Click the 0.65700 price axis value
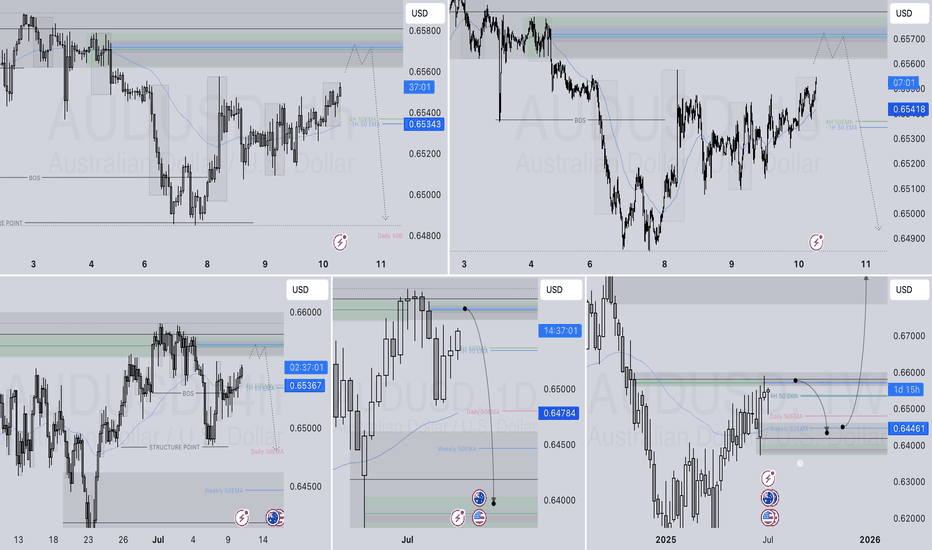This screenshot has height=550, width=932. click(x=909, y=39)
